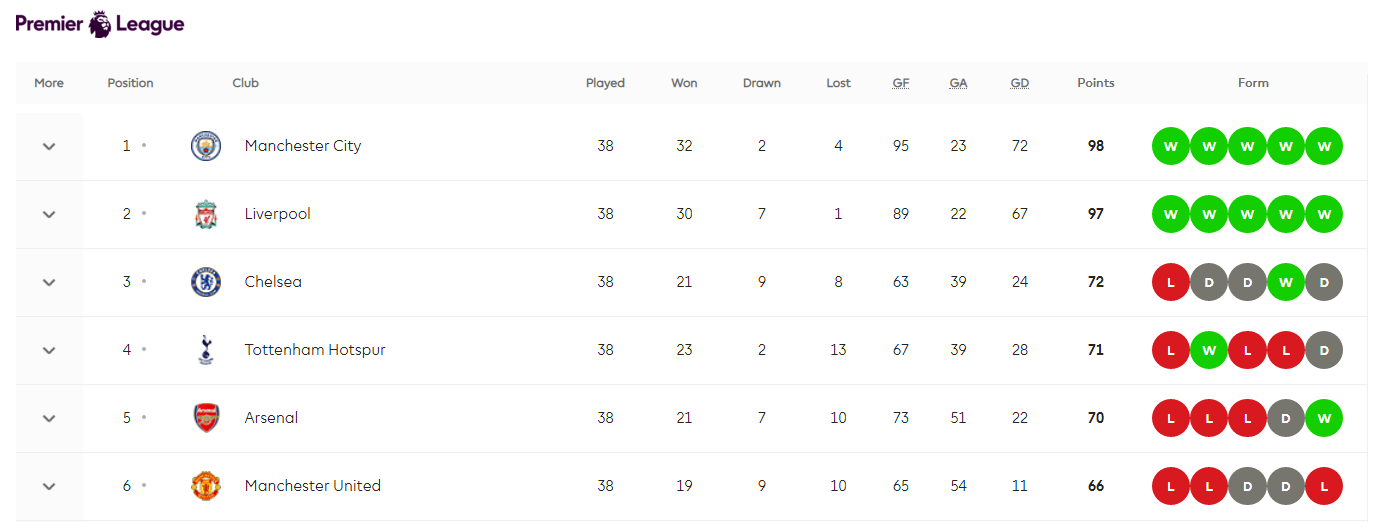Click Chelsea's green W form indicator

pos(1286,282)
